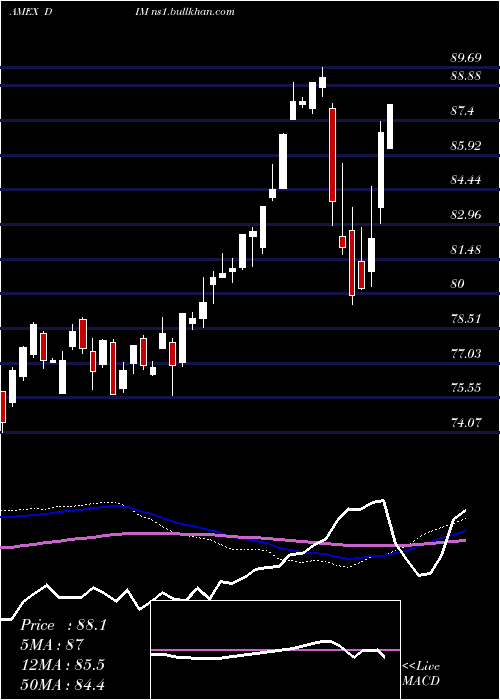Click the 78.51 price level label
The height and width of the screenshot is (700, 500).
(x=466, y=319)
